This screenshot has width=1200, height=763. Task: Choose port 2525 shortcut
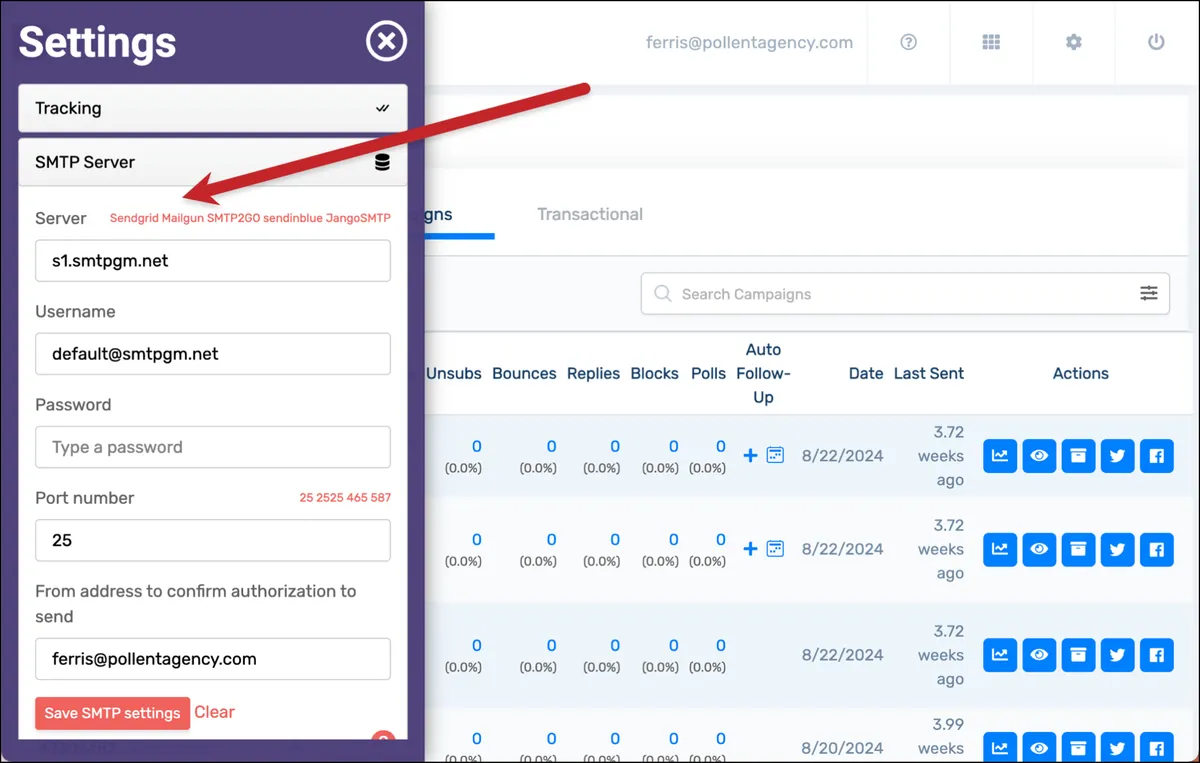coord(329,498)
